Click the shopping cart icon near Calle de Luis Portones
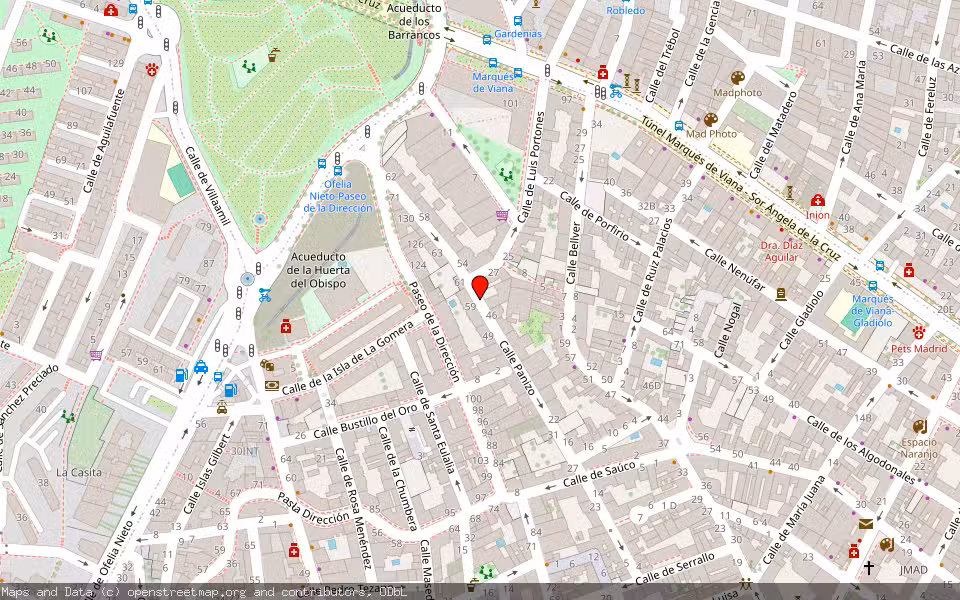Viewport: 960px width, 600px height. (501, 215)
